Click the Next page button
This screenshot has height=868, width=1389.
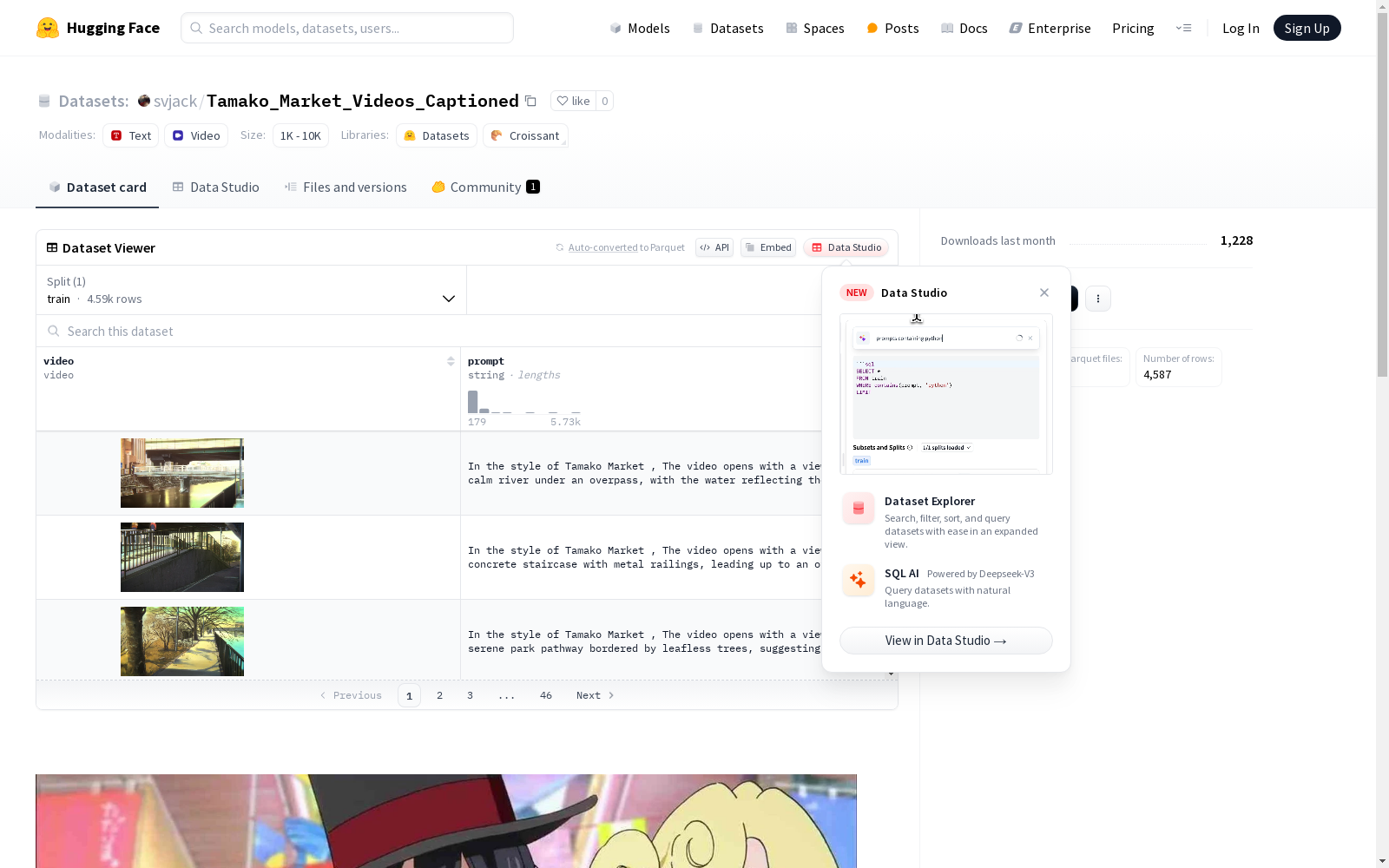[596, 695]
